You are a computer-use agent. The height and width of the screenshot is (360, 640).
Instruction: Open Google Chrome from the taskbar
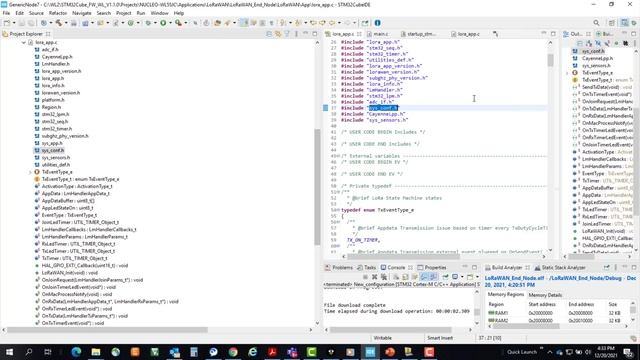coord(233,352)
